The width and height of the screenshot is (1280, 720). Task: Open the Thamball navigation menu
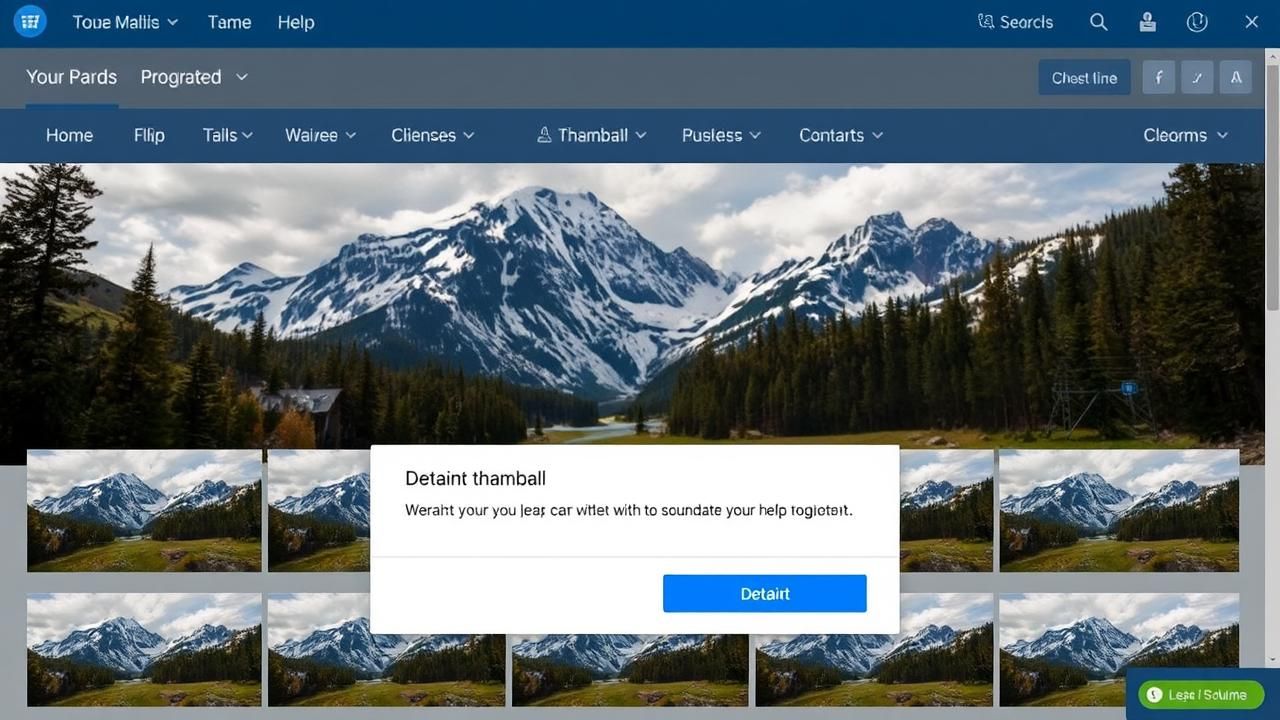(x=592, y=135)
